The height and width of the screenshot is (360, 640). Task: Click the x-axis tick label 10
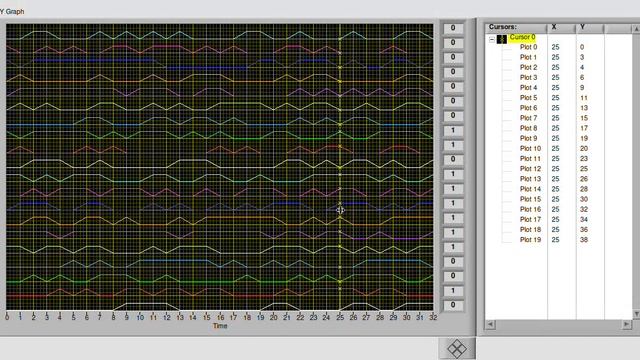tap(140, 317)
